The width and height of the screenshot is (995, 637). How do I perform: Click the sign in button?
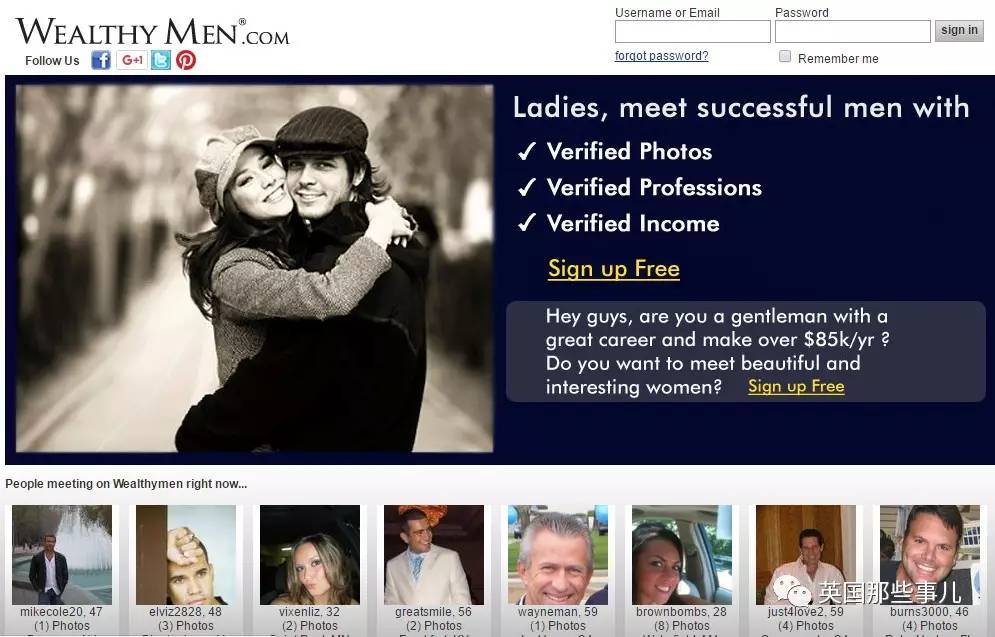(959, 30)
